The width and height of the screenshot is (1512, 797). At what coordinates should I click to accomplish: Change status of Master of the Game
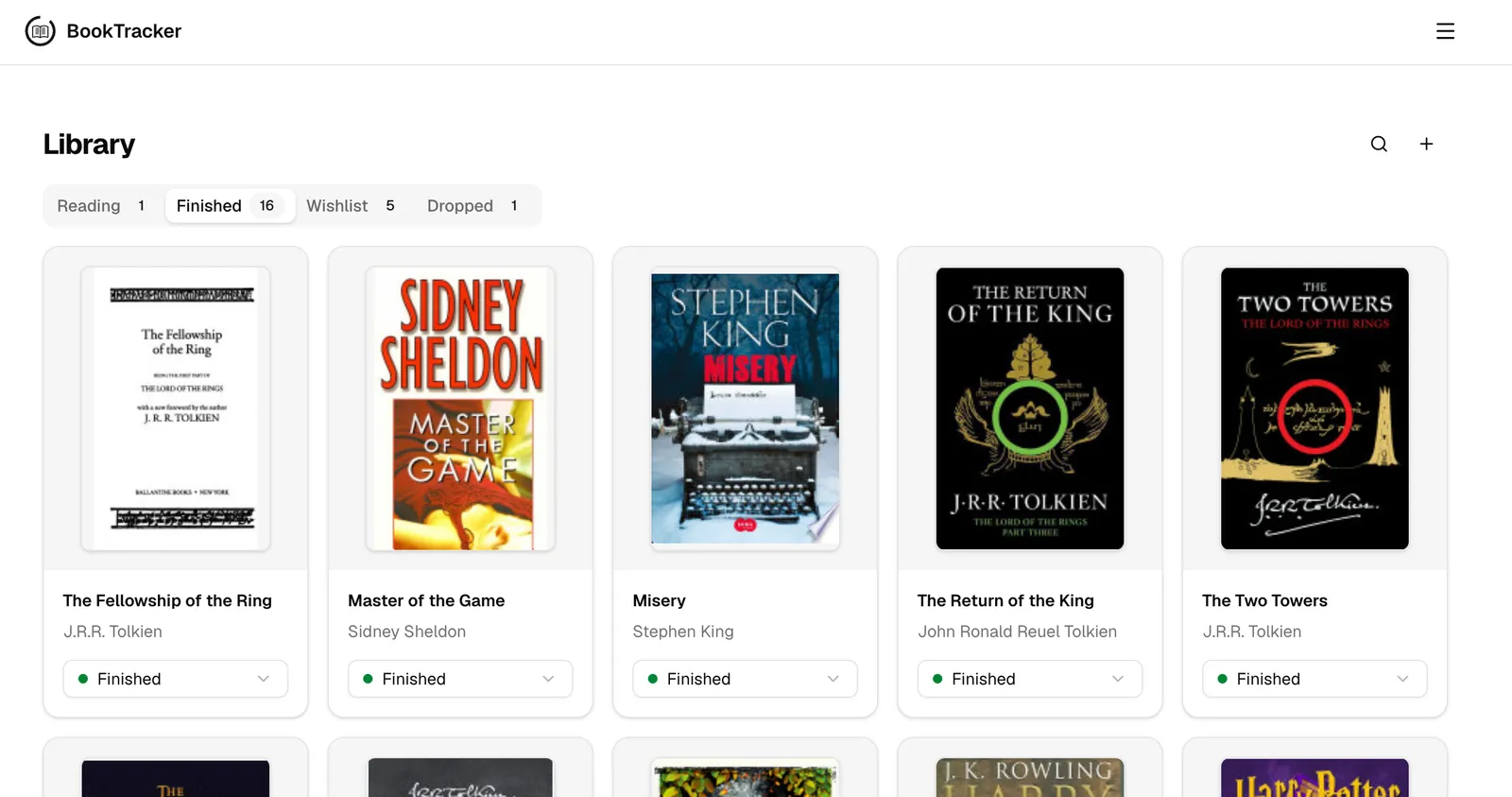pos(460,679)
